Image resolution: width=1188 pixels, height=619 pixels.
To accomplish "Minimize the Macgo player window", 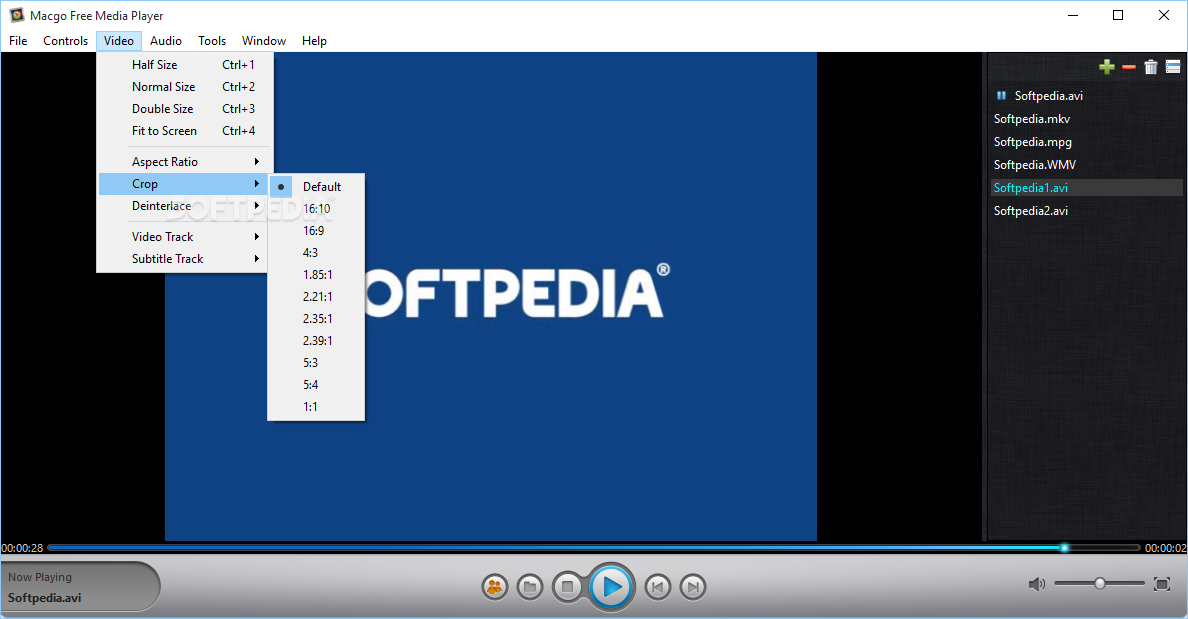I will click(1073, 15).
